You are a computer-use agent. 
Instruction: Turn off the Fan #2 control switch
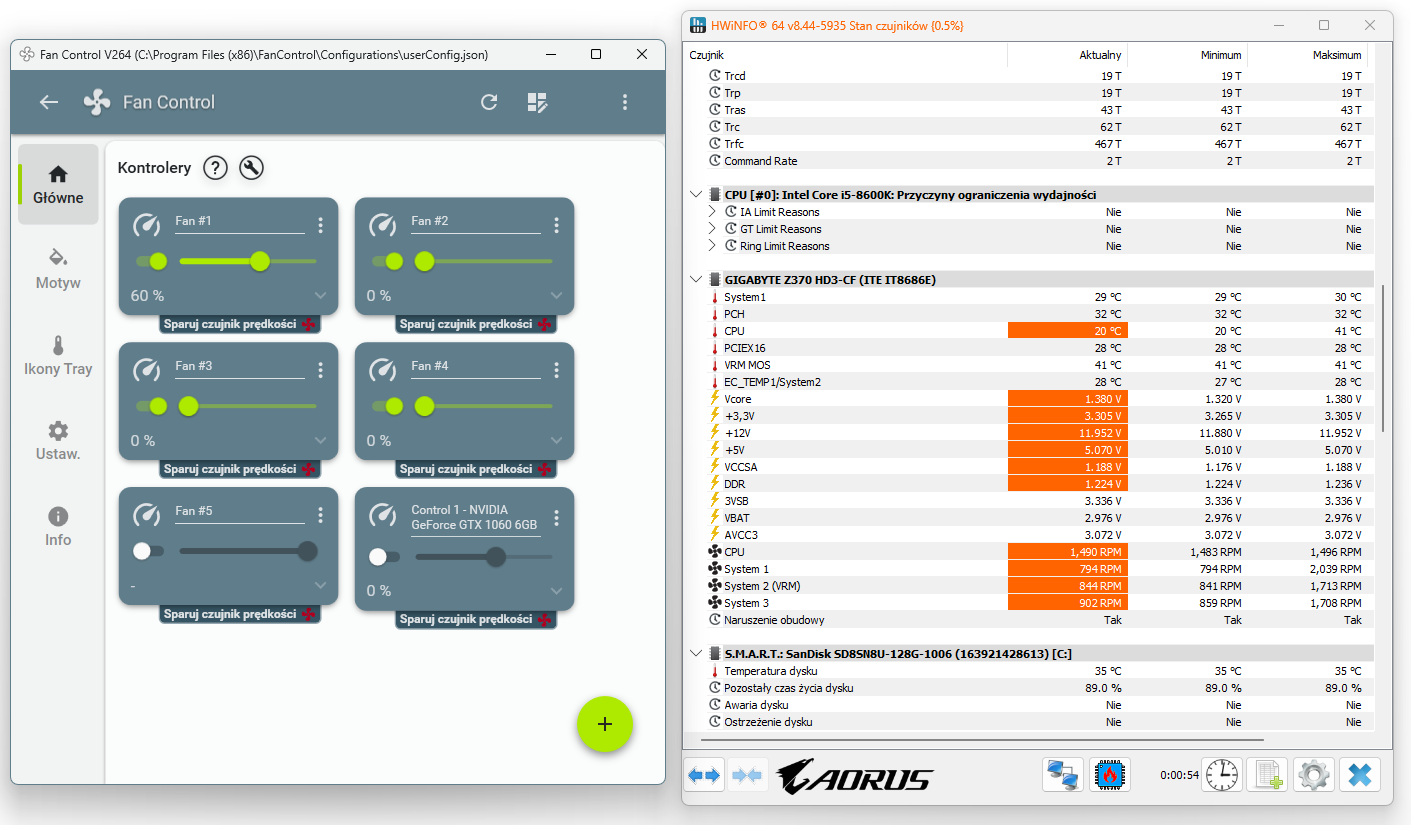tap(387, 262)
